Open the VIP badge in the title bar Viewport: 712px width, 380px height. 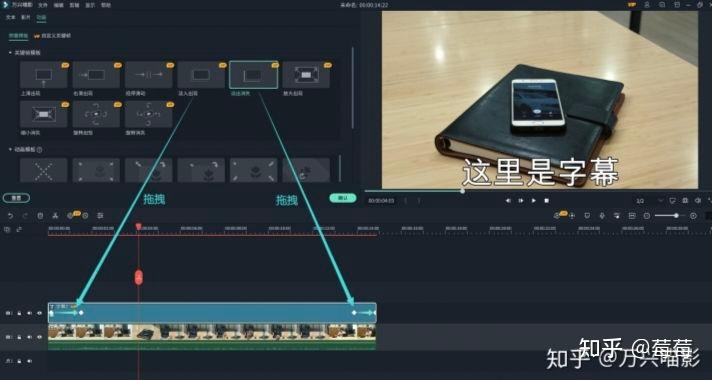632,5
